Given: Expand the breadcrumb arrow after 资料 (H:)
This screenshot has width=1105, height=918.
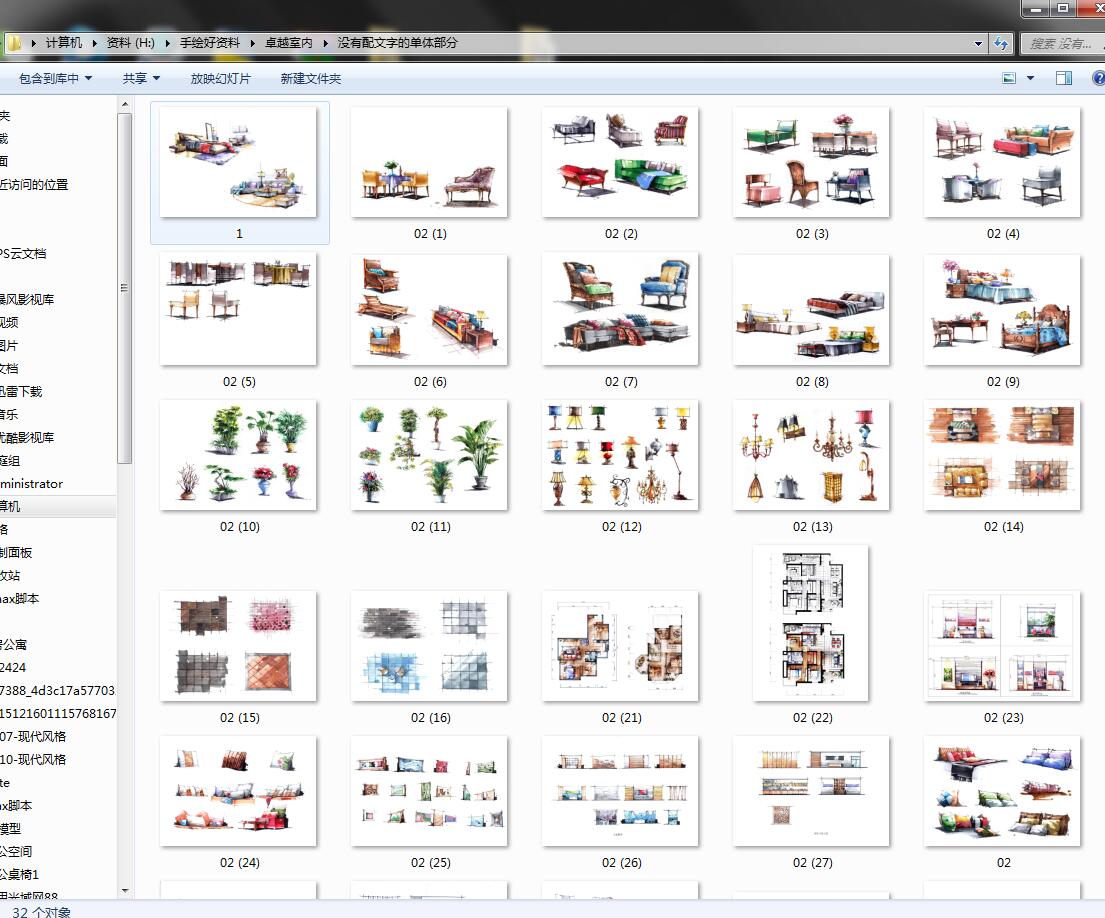Looking at the screenshot, I should click(x=168, y=43).
